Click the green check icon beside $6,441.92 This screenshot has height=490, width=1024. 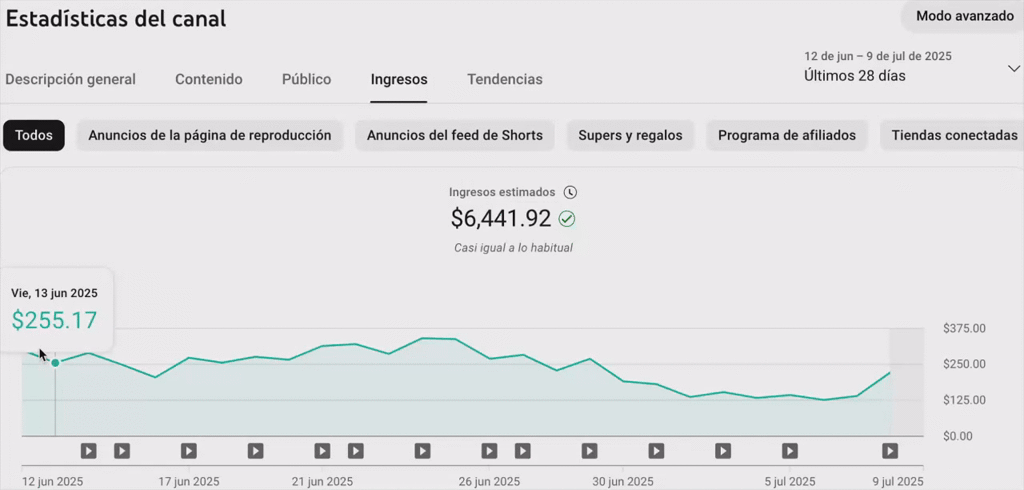point(568,219)
